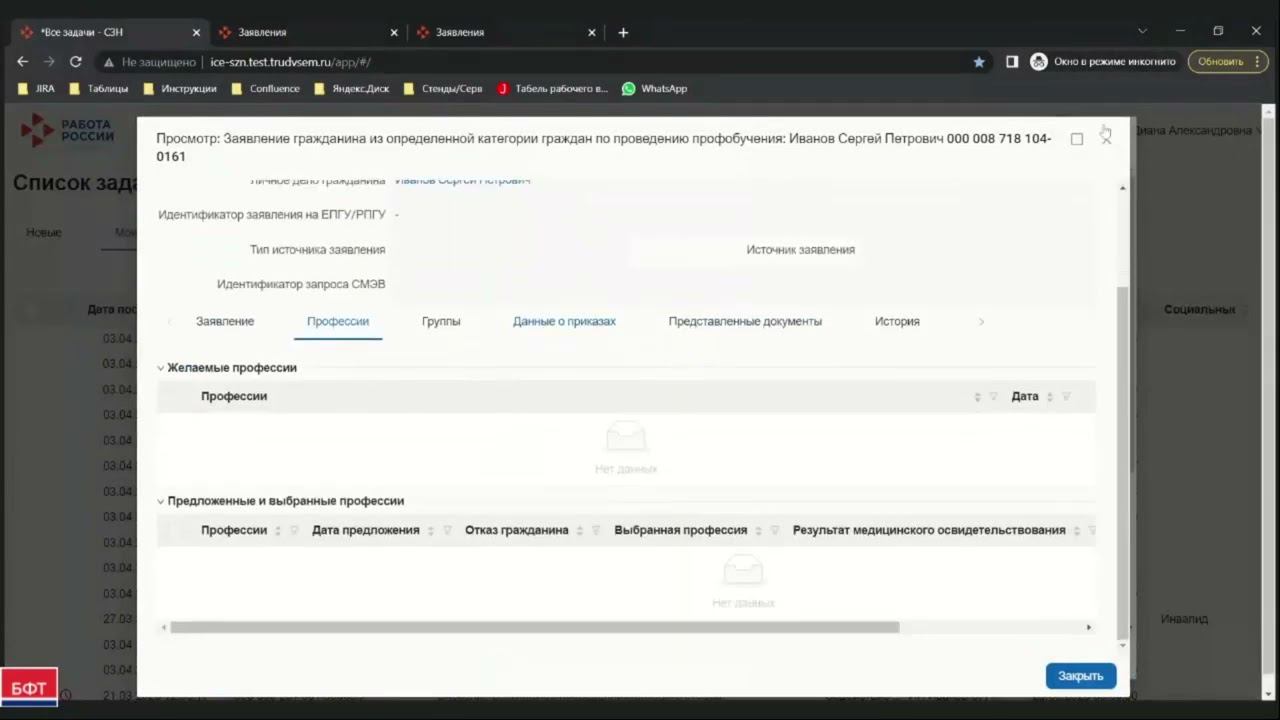Click the Результат медицинского освидетельствования header

pos(929,531)
